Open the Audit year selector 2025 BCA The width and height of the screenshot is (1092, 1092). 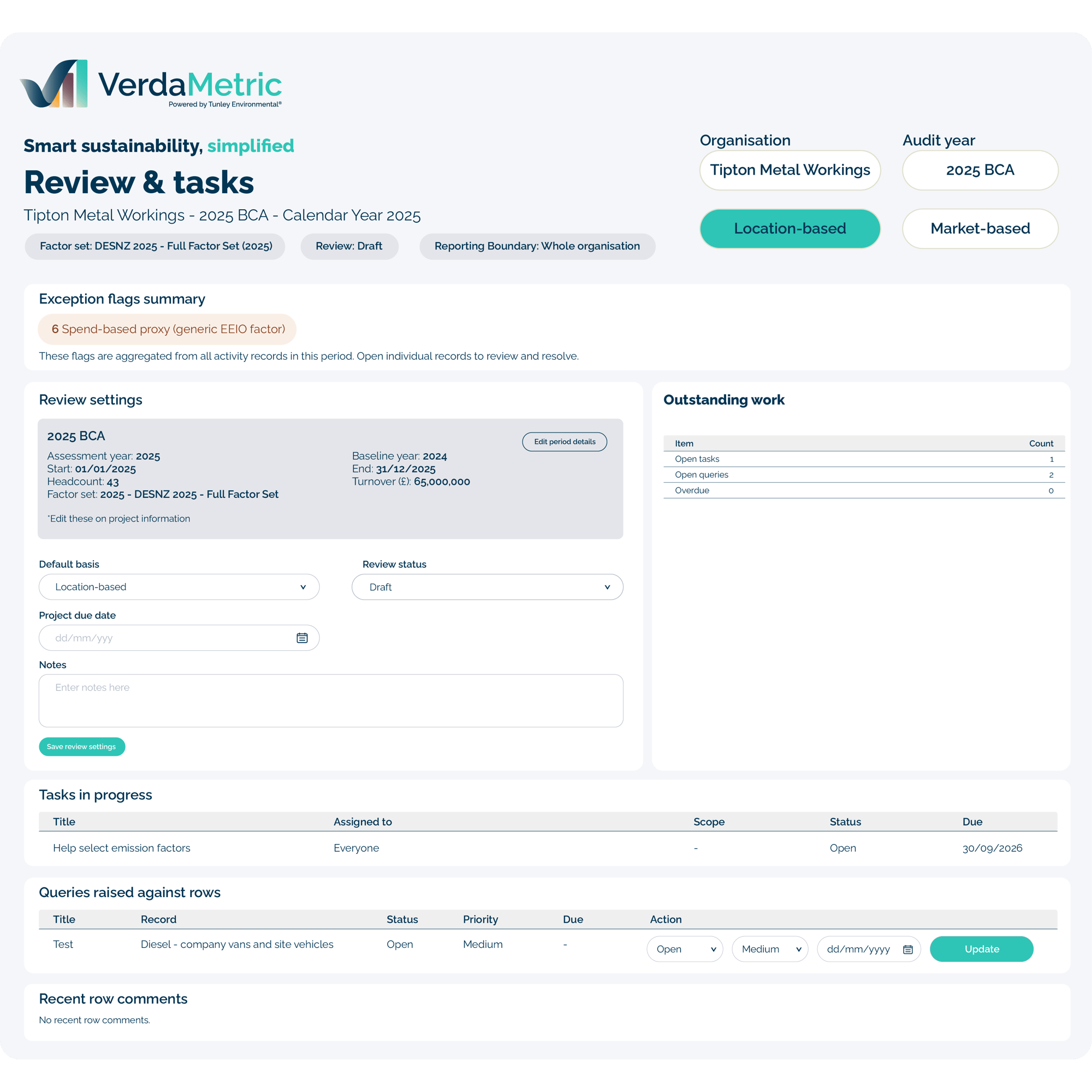980,170
